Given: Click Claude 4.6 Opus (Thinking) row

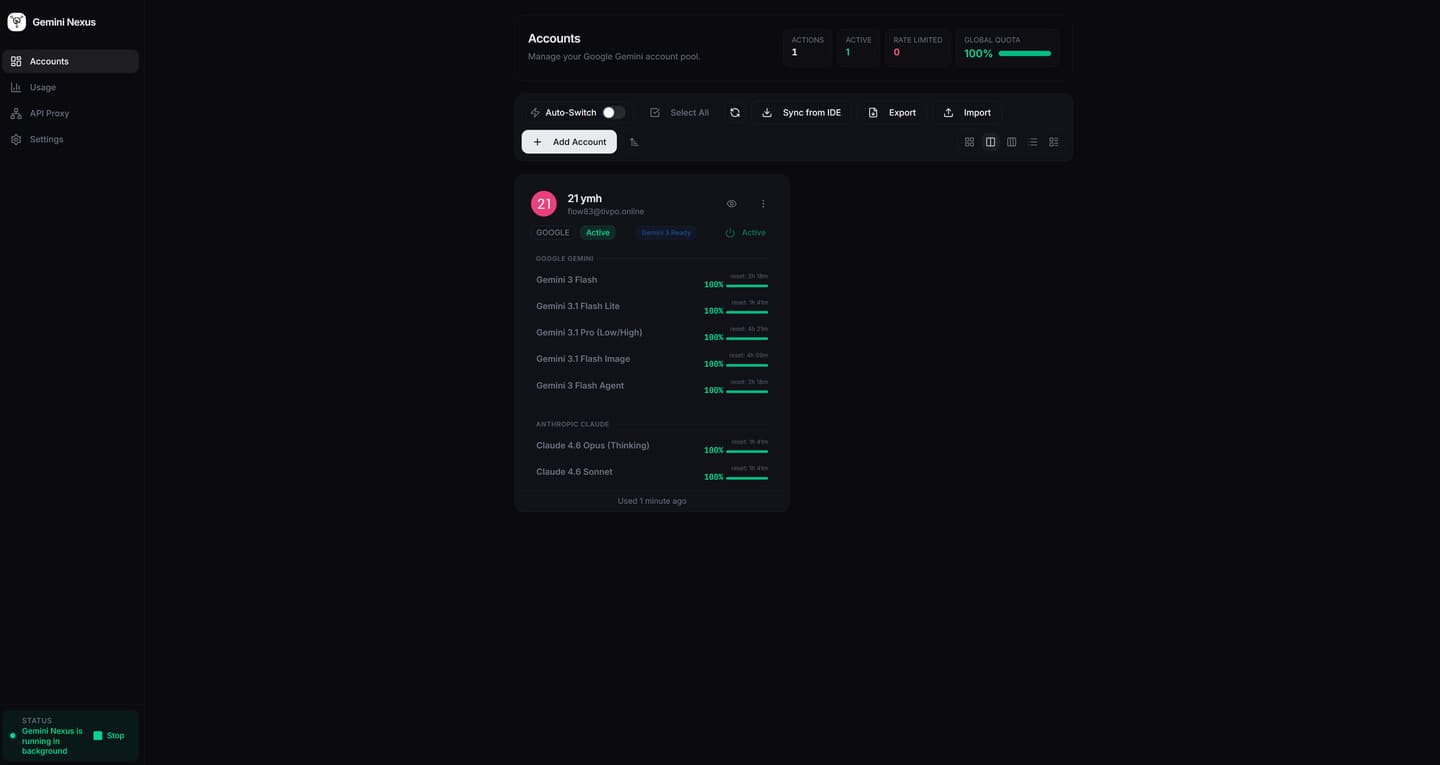Looking at the screenshot, I should [x=652, y=445].
